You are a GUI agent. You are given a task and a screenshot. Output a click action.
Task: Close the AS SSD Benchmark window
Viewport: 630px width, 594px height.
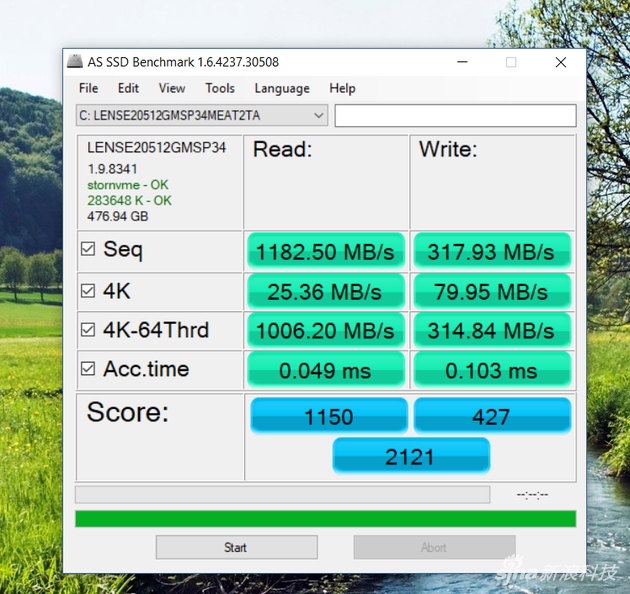point(561,62)
